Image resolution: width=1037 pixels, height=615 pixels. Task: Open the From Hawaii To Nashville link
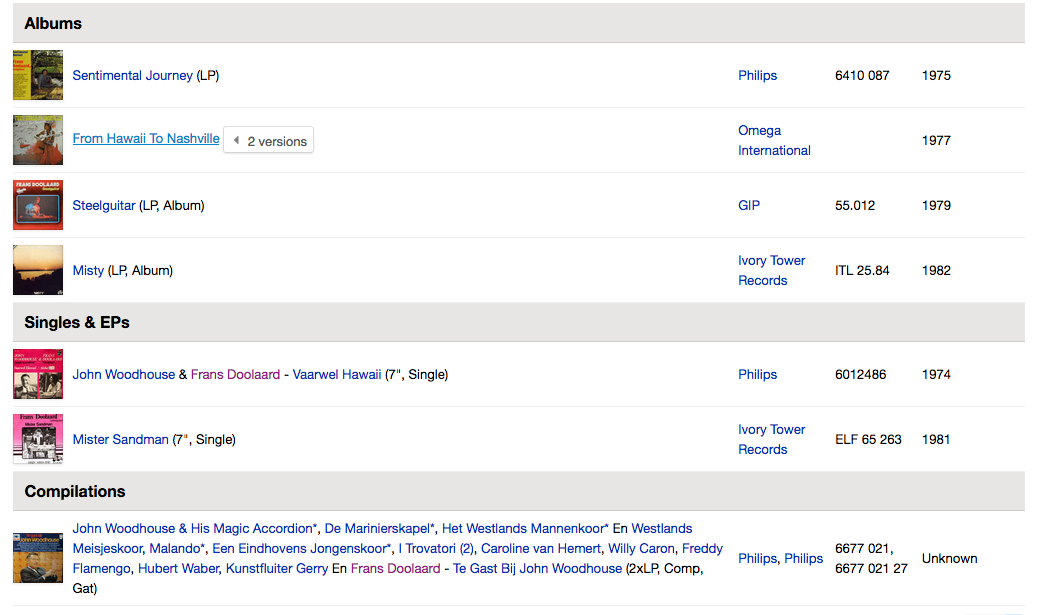pyautogui.click(x=145, y=139)
